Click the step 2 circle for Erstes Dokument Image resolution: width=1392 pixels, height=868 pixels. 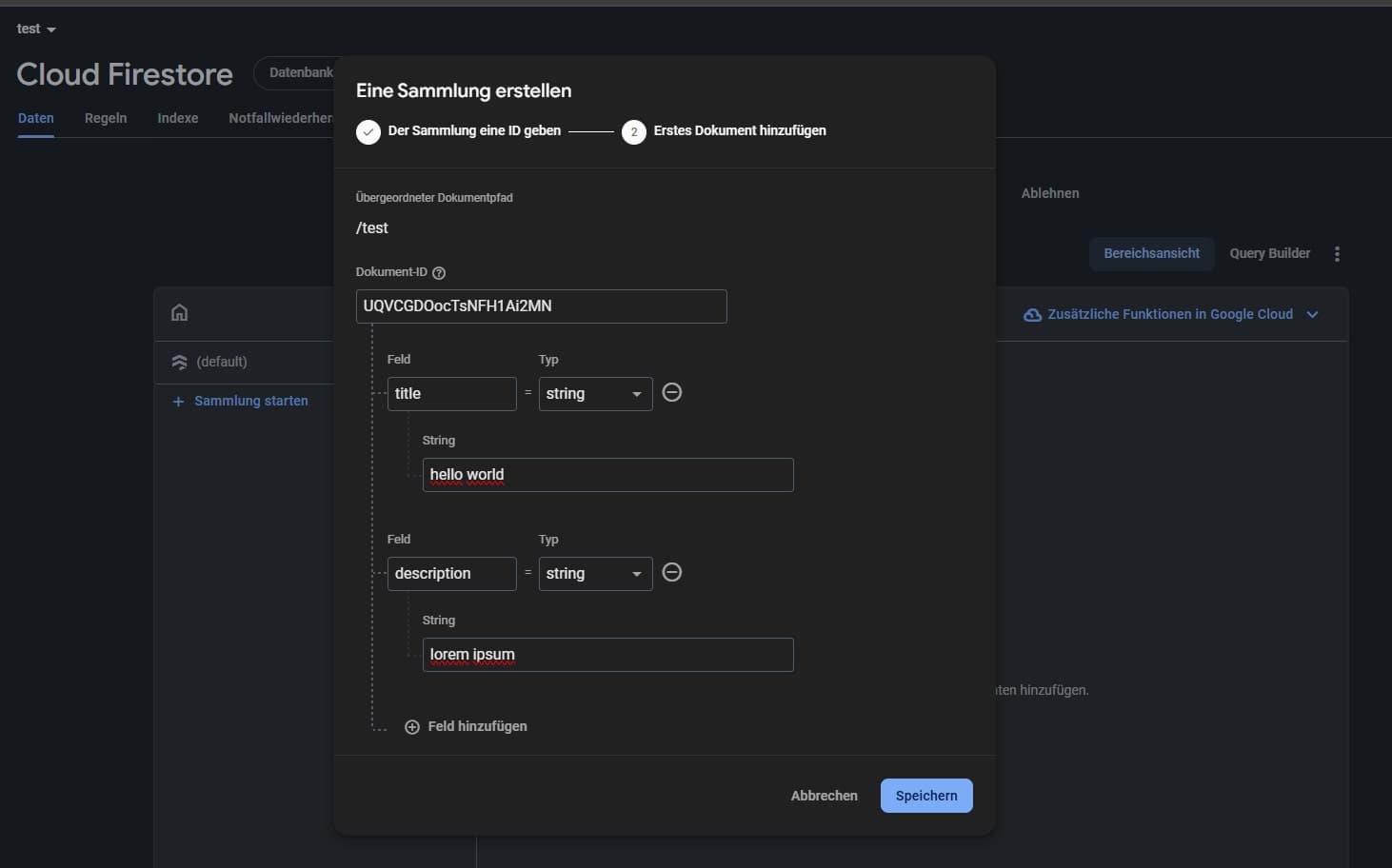coord(634,131)
